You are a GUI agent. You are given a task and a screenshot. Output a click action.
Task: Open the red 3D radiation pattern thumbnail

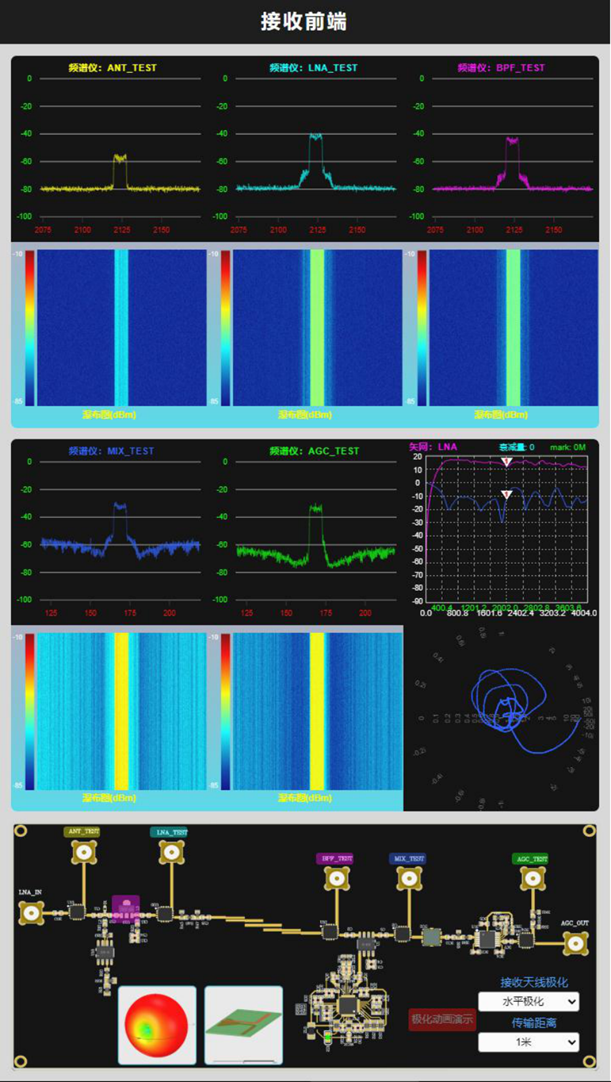point(157,1025)
